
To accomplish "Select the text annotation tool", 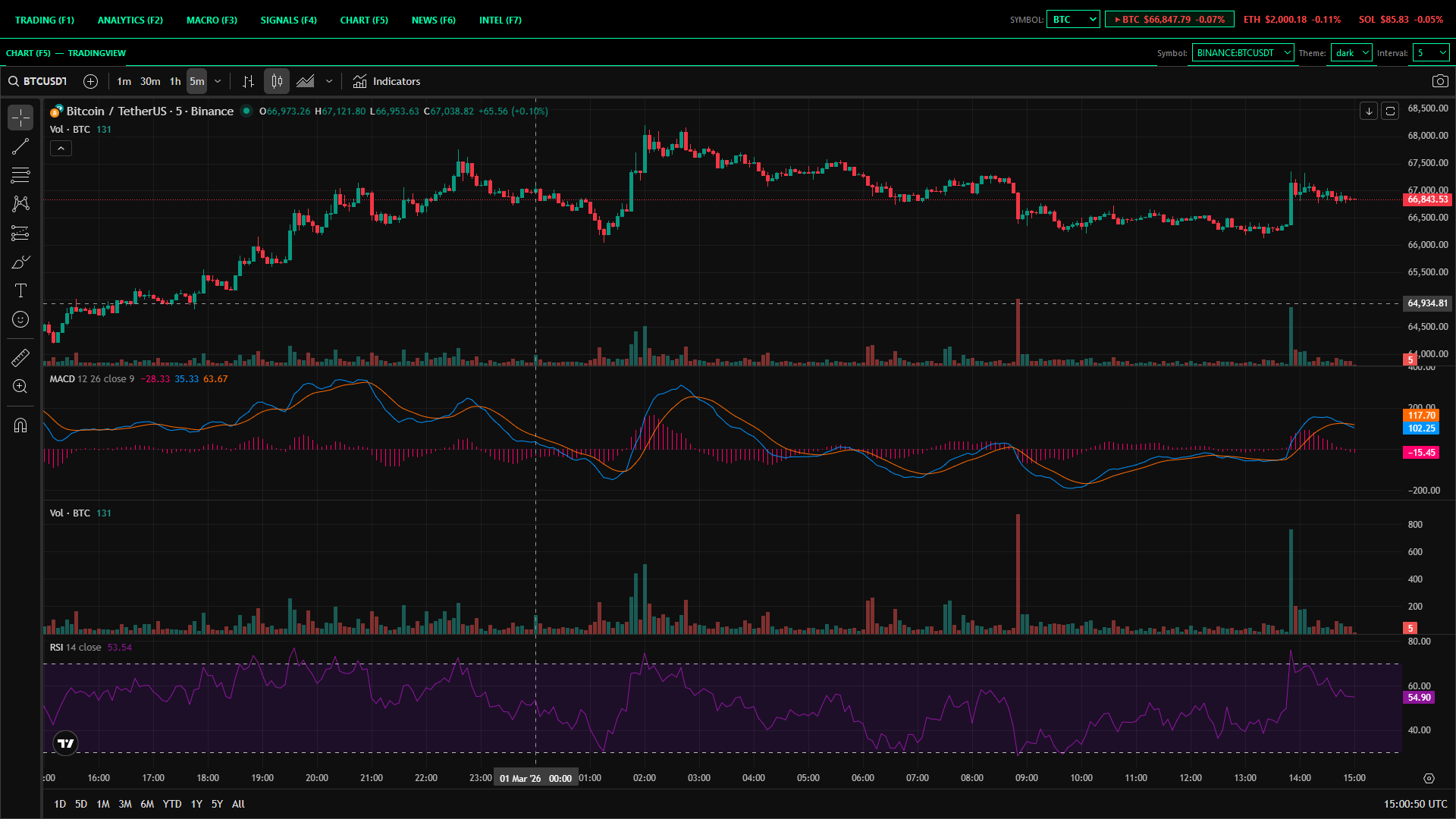I will 20,290.
